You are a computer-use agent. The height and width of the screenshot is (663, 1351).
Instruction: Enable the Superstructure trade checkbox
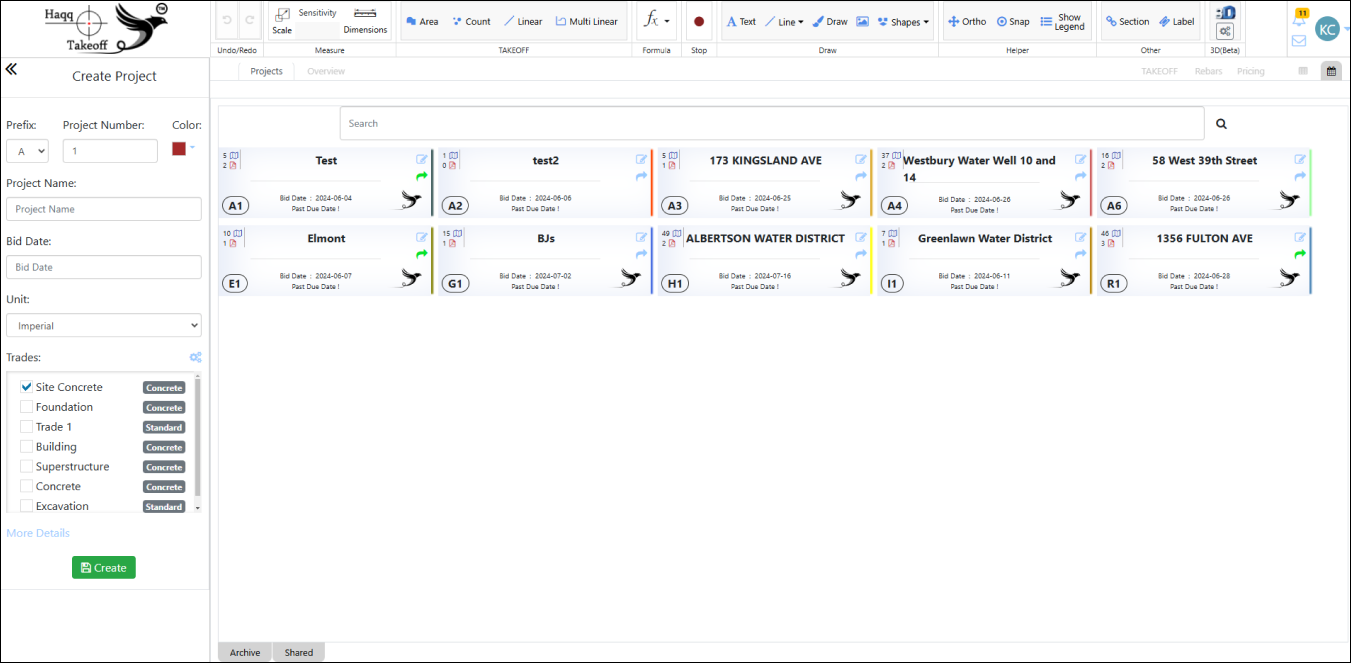[x=27, y=467]
